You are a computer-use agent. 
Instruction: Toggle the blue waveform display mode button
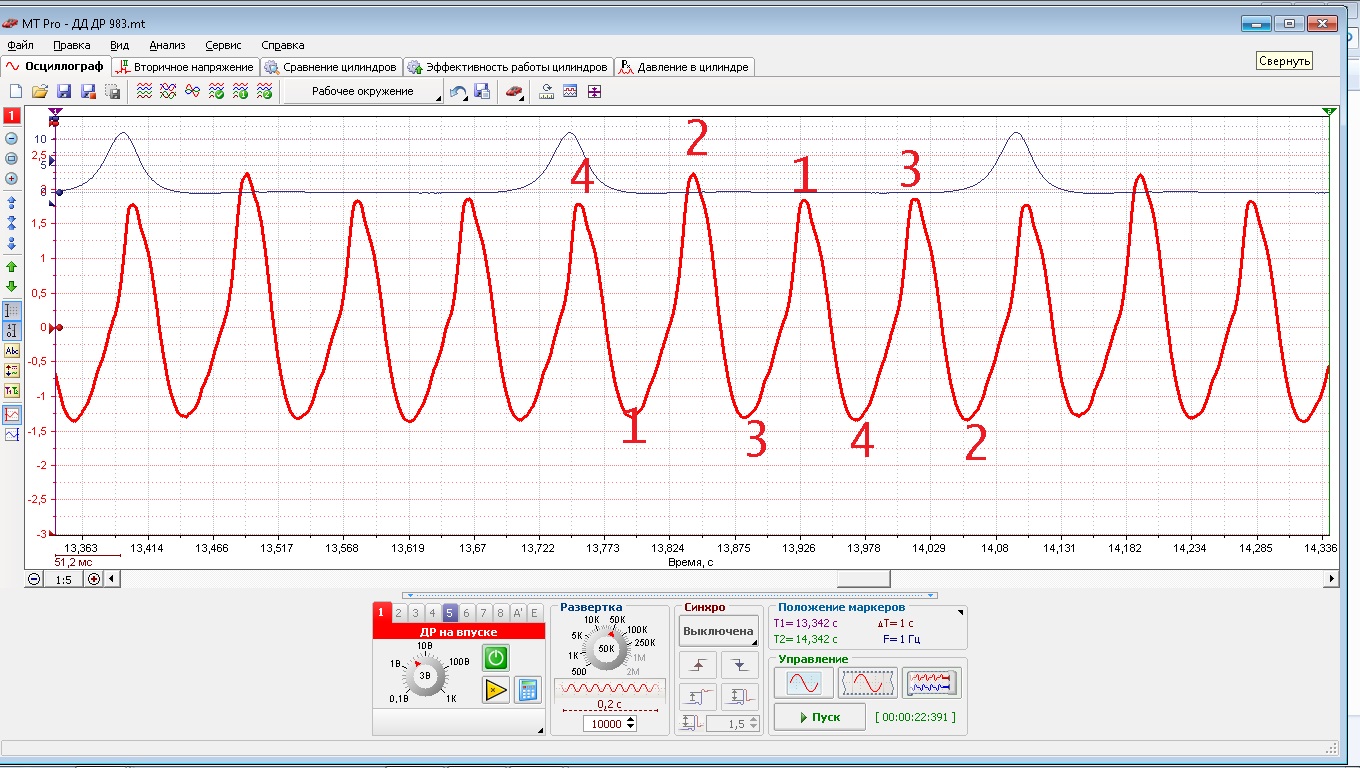coord(12,435)
